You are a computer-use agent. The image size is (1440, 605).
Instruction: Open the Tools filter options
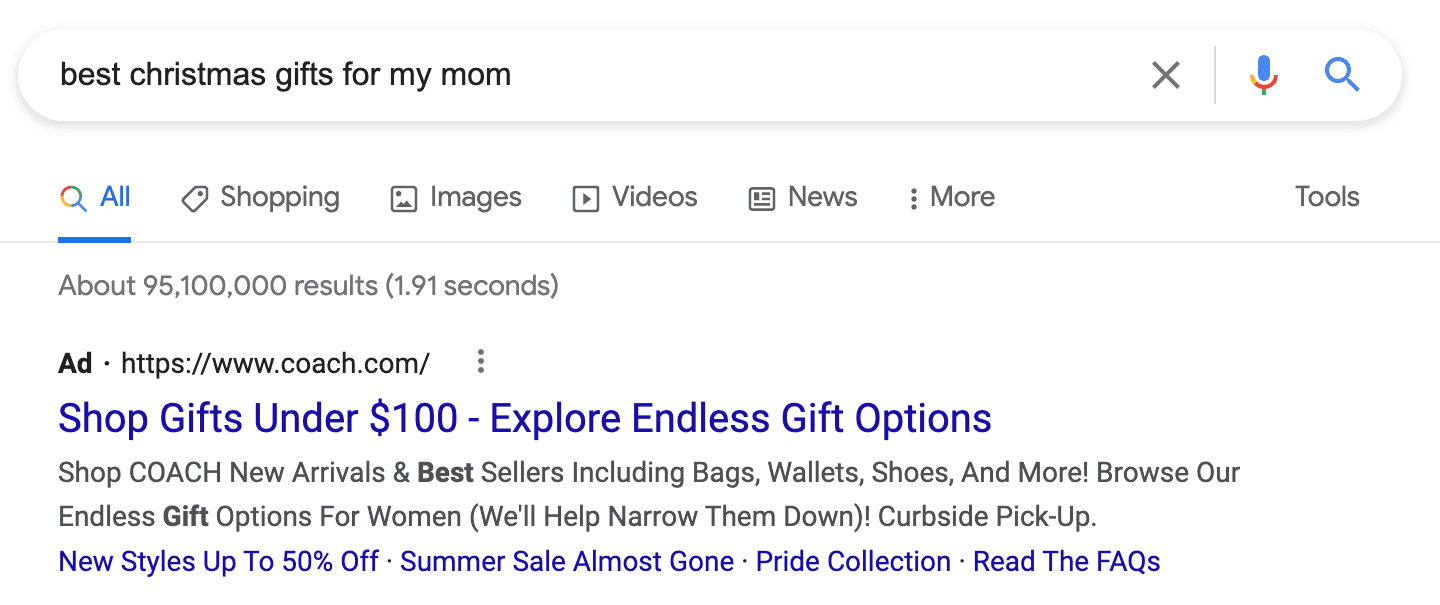1327,197
